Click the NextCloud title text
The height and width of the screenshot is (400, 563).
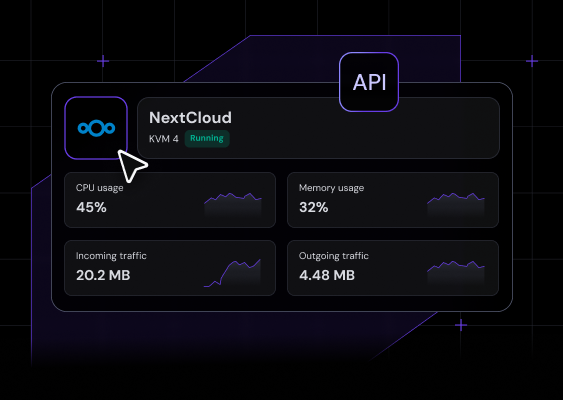pyautogui.click(x=190, y=118)
